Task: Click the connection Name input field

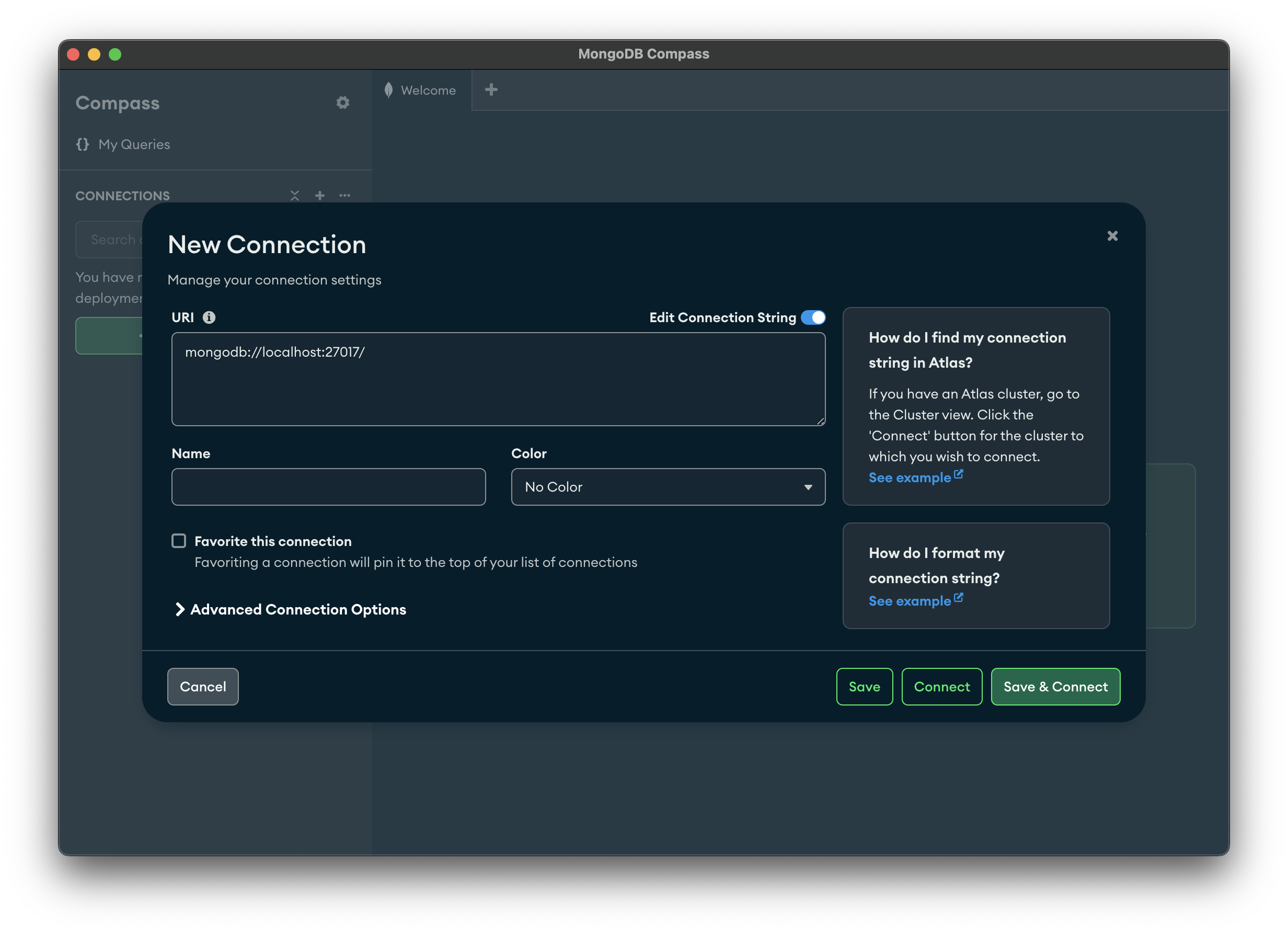Action: 328,487
